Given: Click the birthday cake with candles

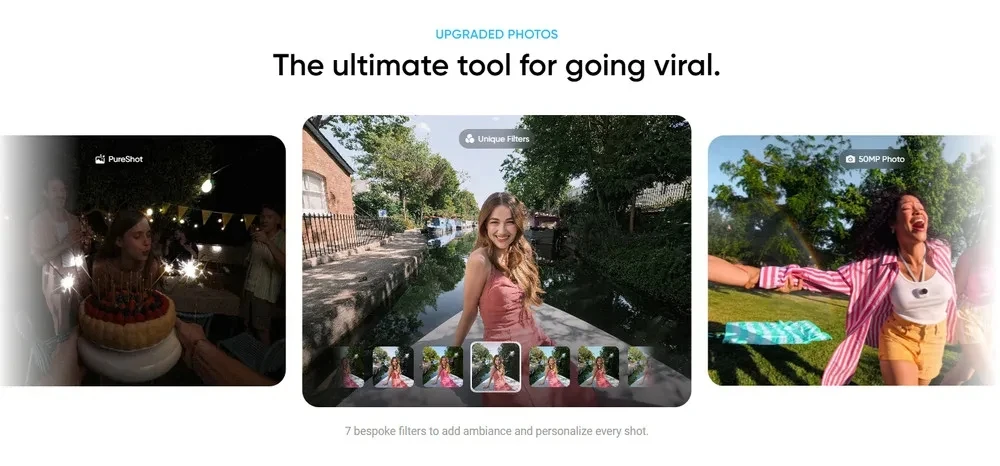Looking at the screenshot, I should (x=128, y=325).
